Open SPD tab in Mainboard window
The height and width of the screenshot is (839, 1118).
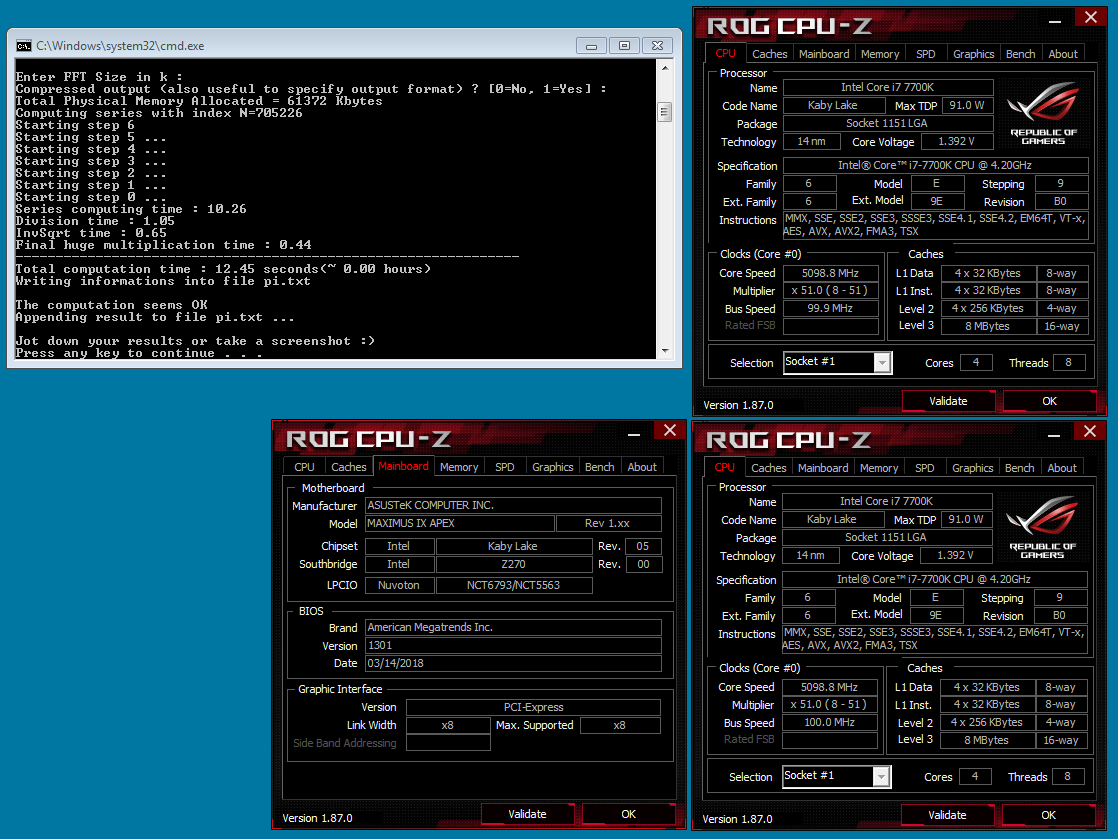click(504, 467)
